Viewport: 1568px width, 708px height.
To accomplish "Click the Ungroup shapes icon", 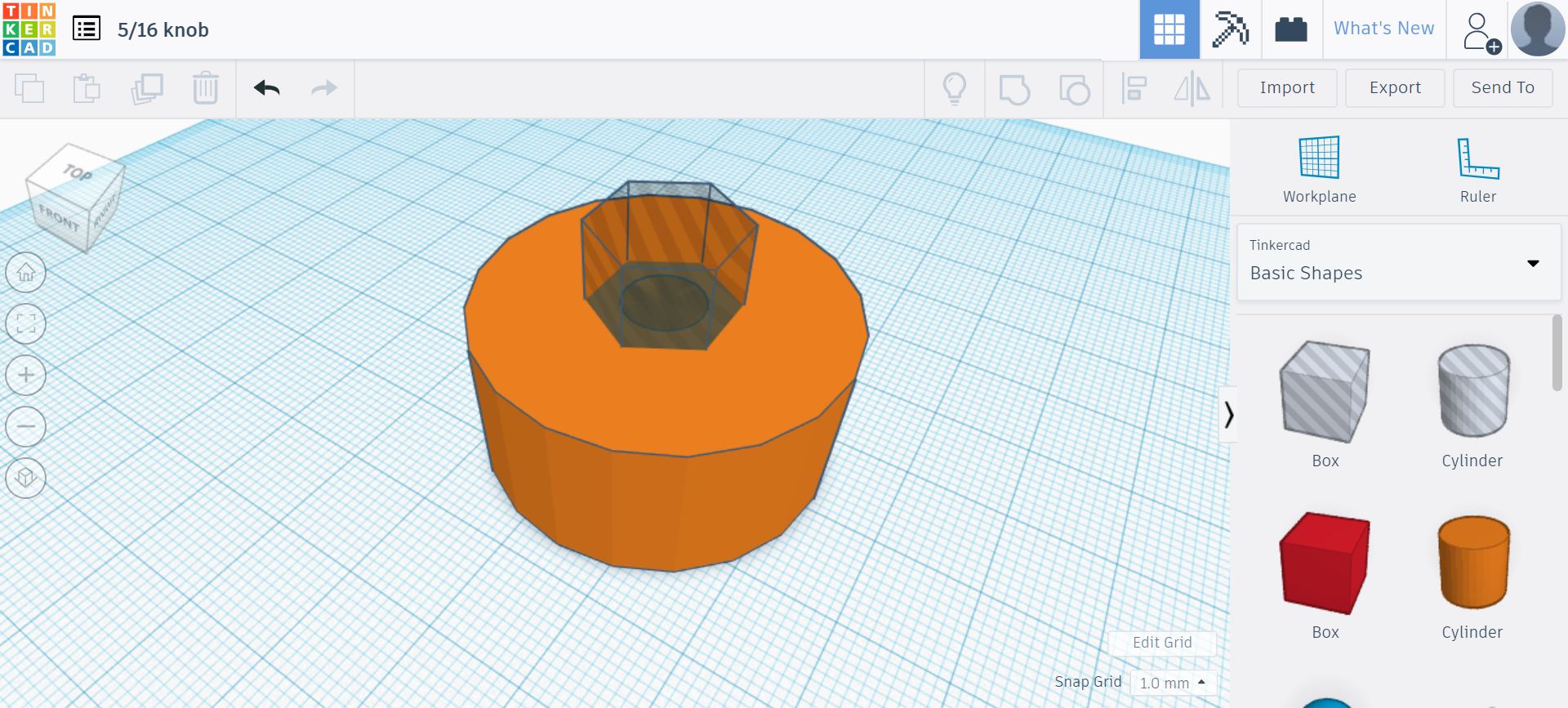I will (1074, 89).
